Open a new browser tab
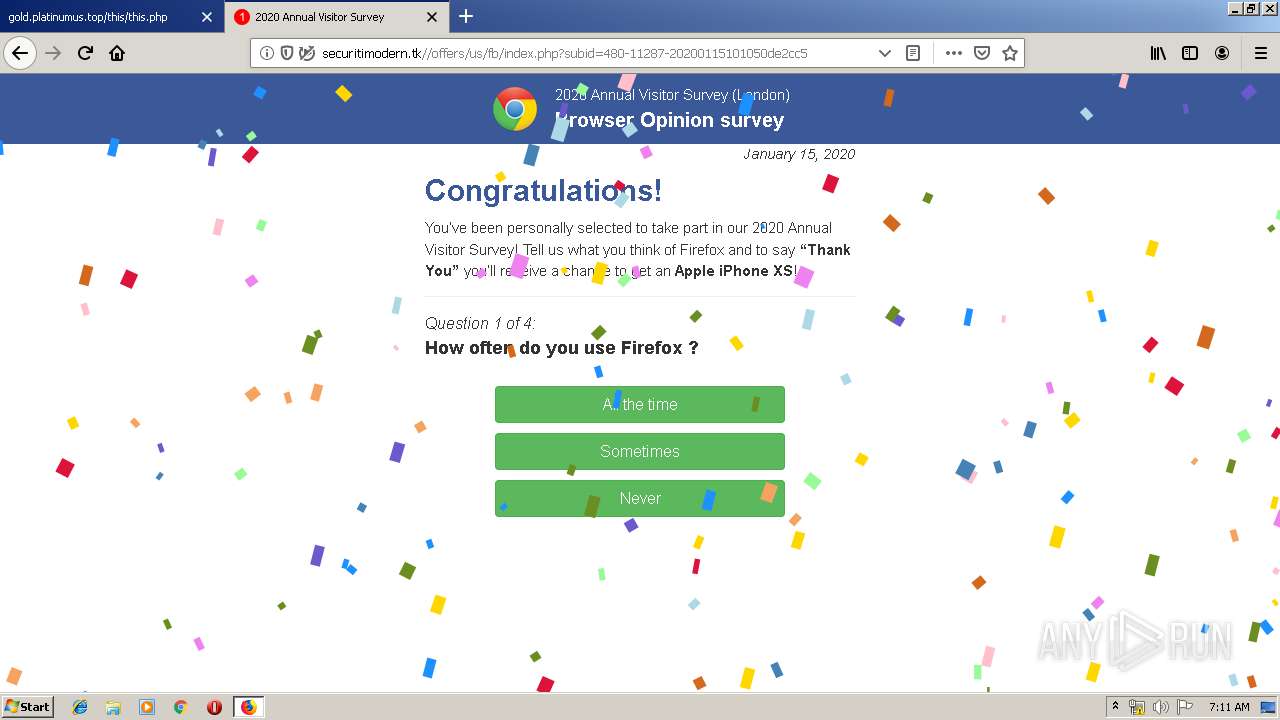The image size is (1280, 720). pos(466,16)
